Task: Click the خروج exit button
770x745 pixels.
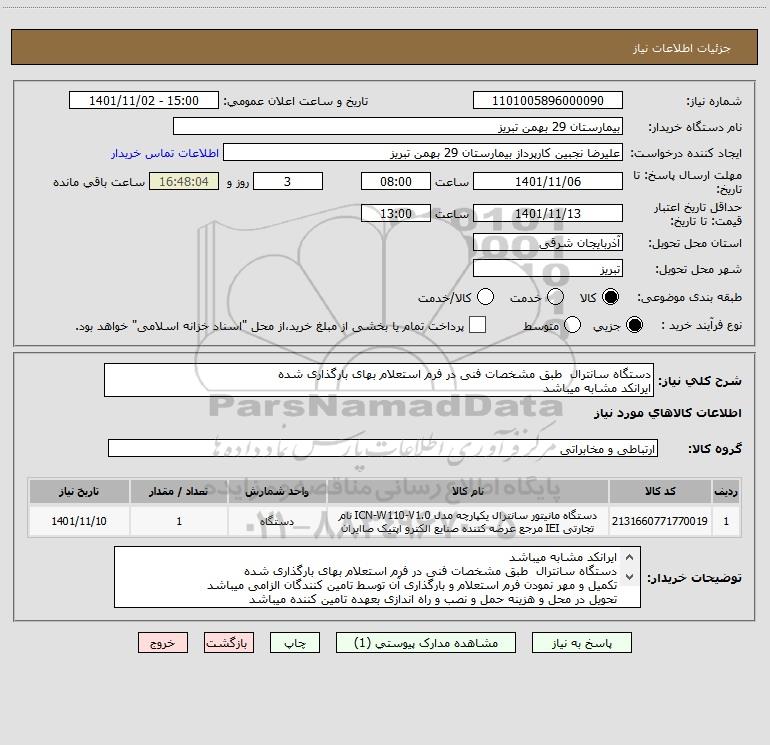Action: pyautogui.click(x=163, y=643)
